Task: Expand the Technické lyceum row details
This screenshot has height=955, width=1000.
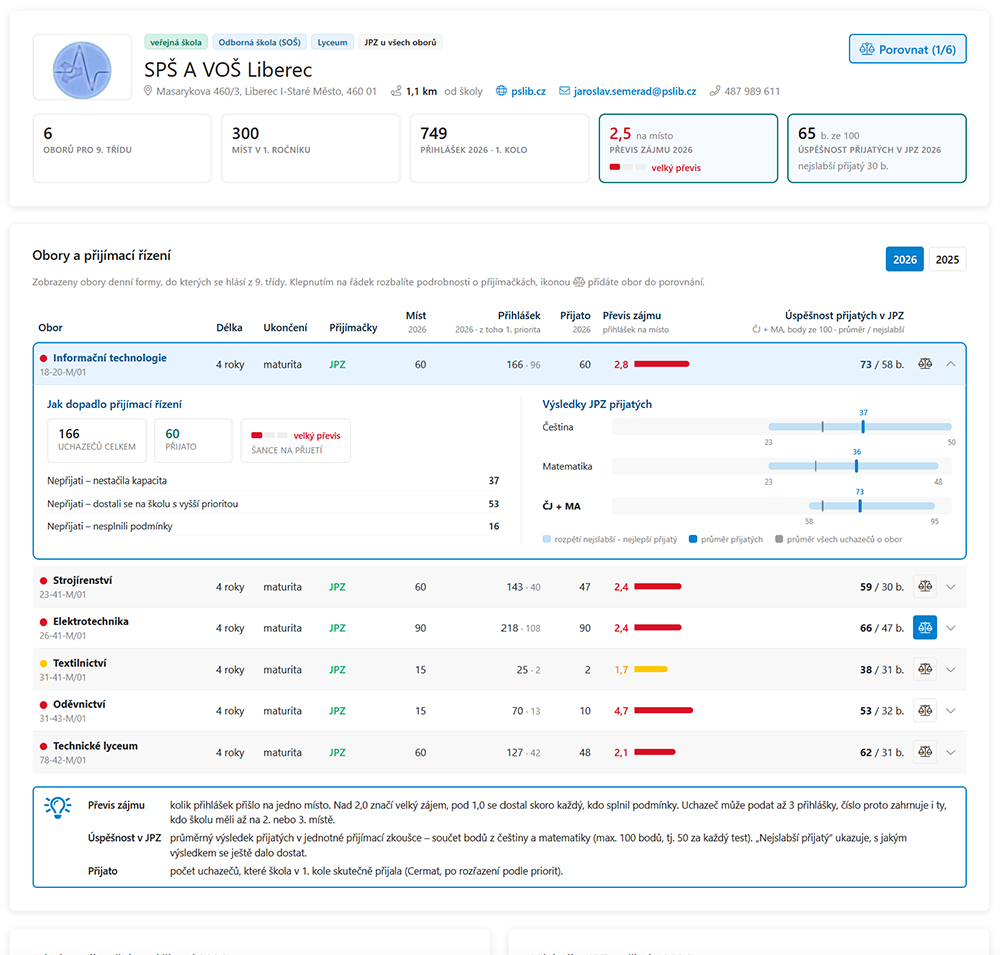Action: [951, 752]
